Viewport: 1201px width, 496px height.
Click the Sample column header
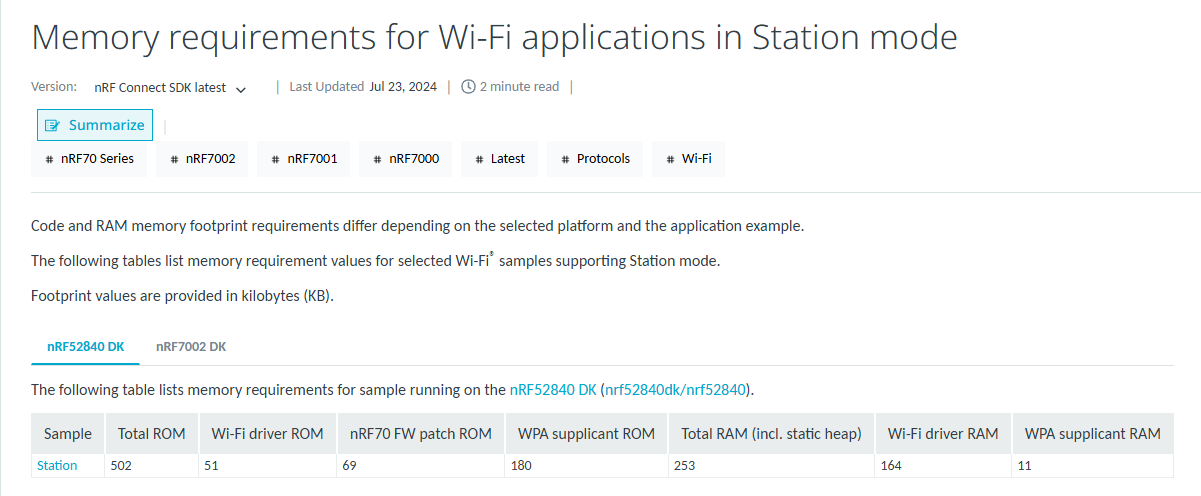68,434
